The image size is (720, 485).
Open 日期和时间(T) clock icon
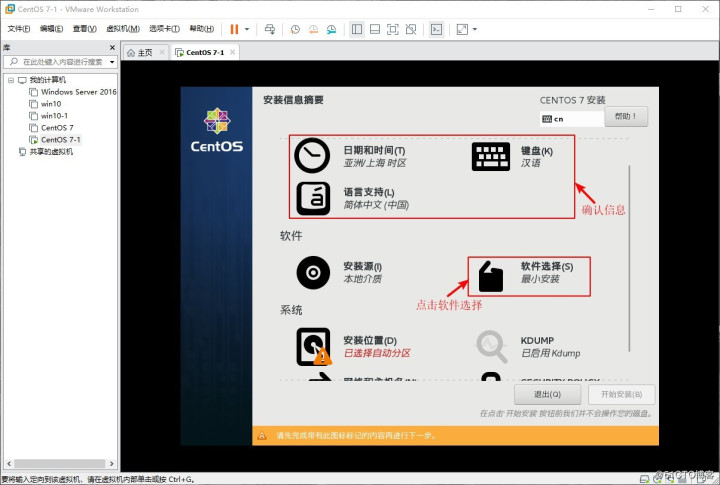pyautogui.click(x=312, y=156)
